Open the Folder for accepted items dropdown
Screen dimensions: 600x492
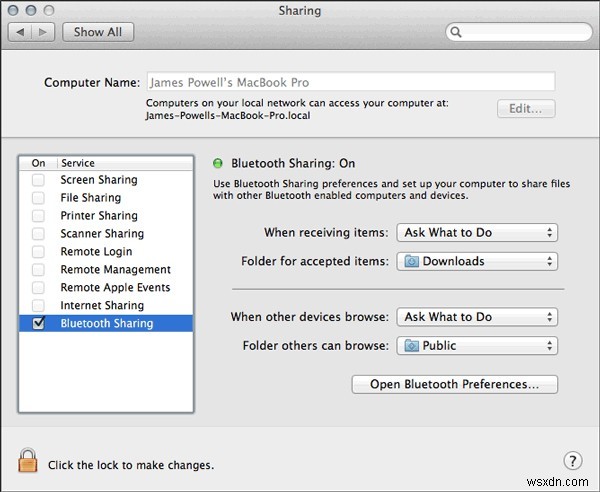pos(477,261)
